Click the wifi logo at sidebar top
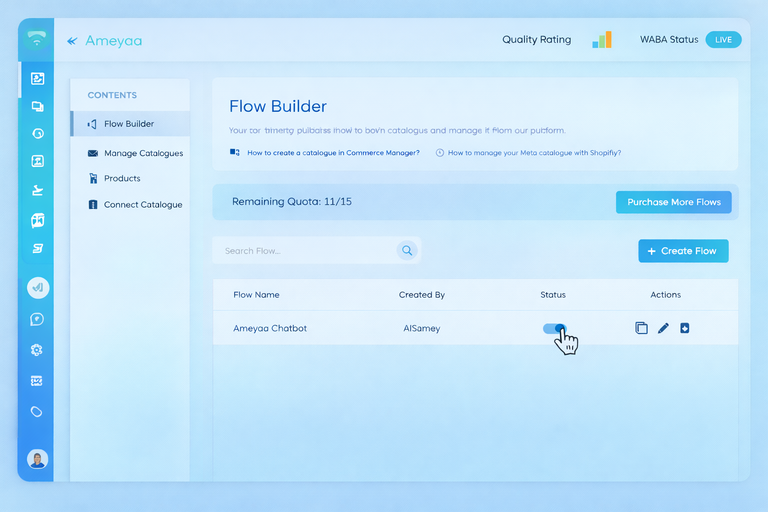The image size is (768, 512). tap(37, 40)
